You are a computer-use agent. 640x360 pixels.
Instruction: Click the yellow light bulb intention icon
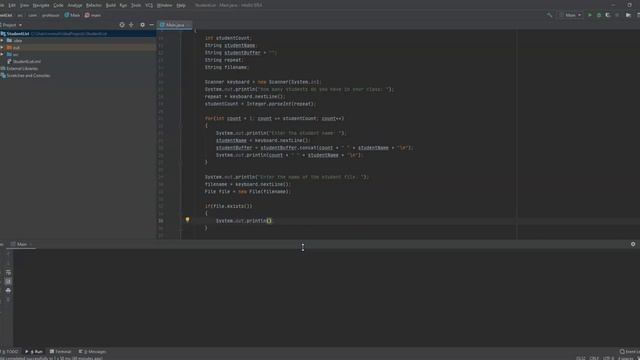pyautogui.click(x=187, y=220)
